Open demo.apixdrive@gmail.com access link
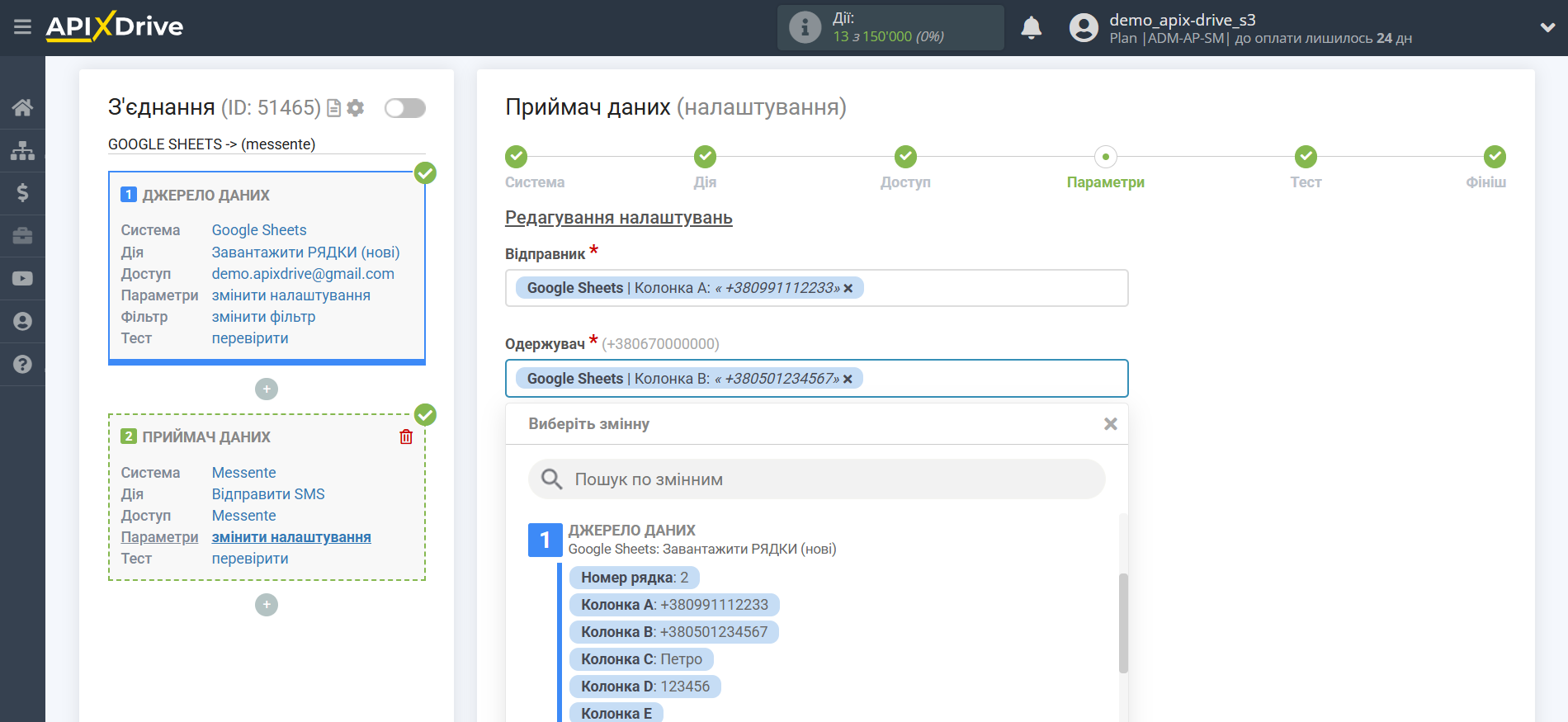Viewport: 1568px width, 722px height. 303,274
